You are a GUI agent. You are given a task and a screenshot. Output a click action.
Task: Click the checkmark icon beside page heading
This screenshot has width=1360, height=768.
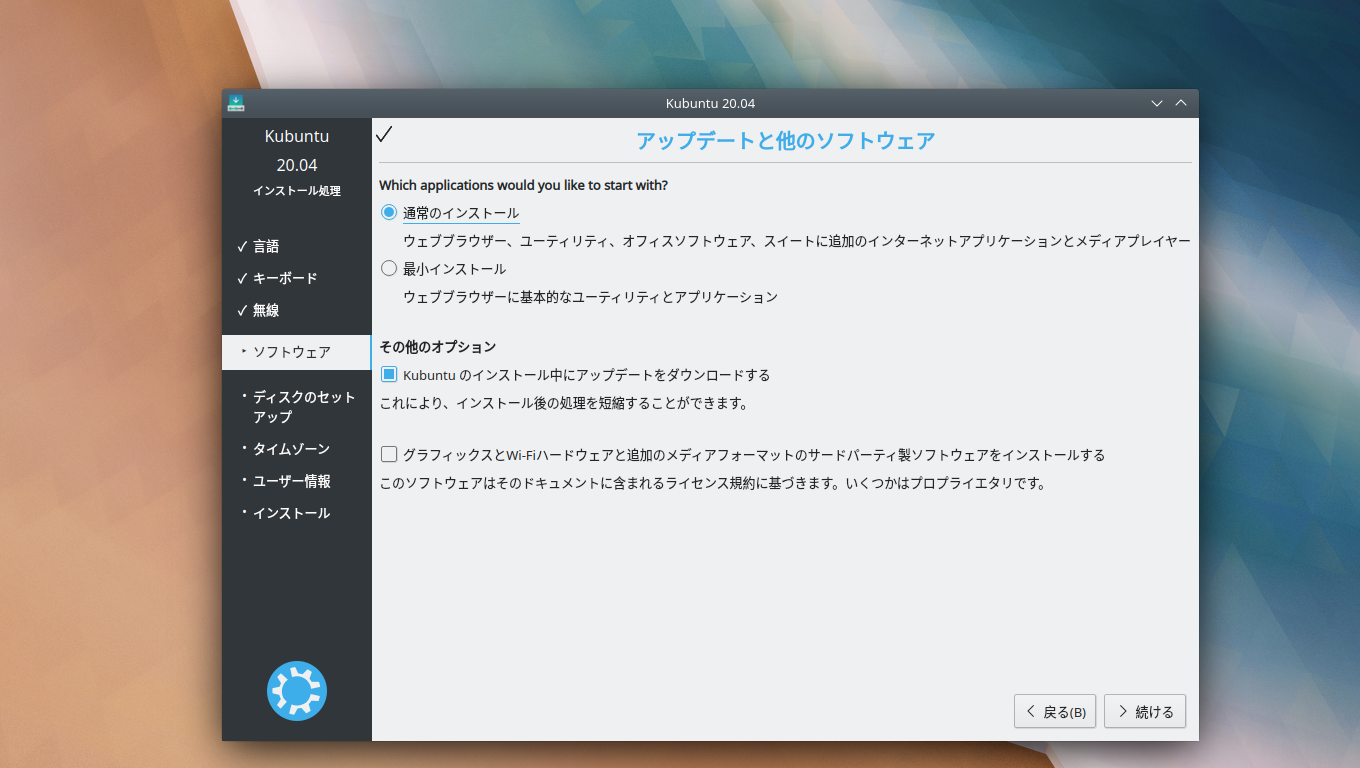[384, 134]
